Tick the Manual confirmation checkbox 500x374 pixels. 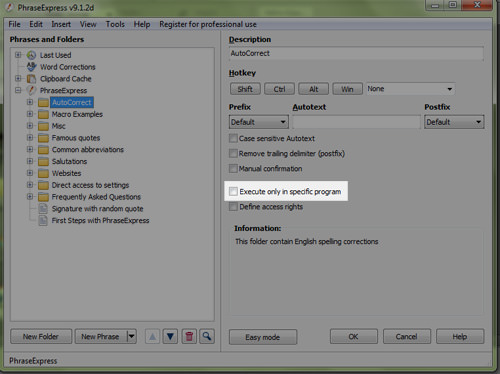233,168
